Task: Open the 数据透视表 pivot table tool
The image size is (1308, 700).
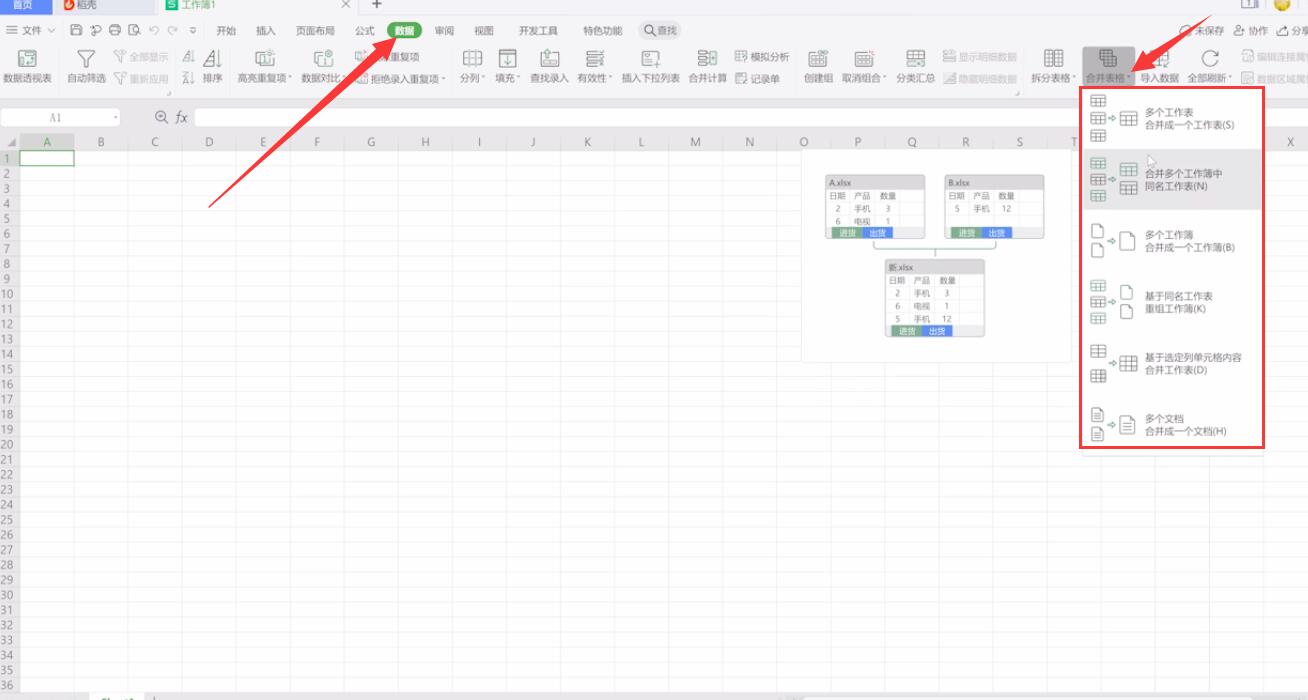Action: pos(27,66)
